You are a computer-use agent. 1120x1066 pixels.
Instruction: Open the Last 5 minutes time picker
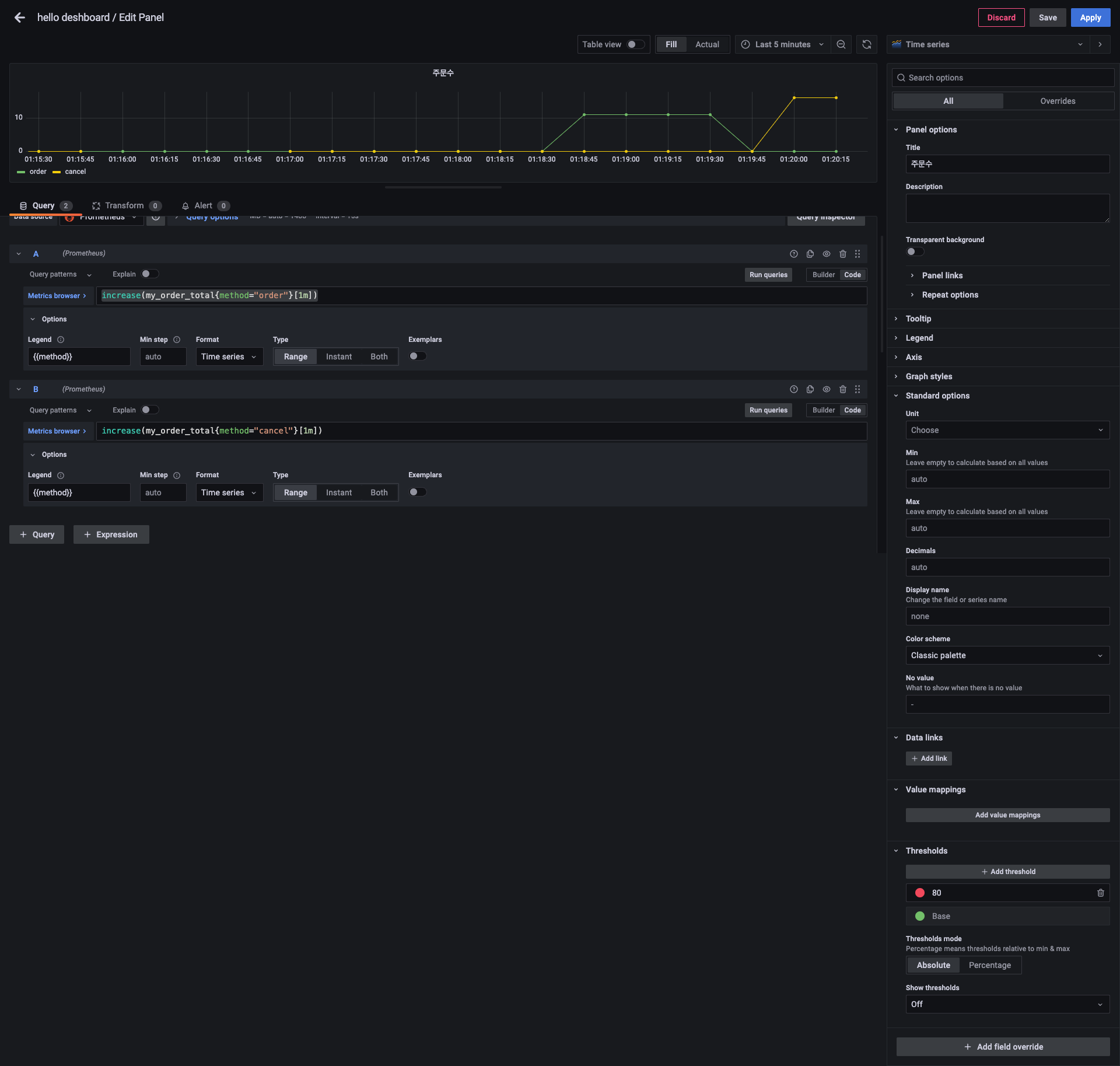(782, 44)
